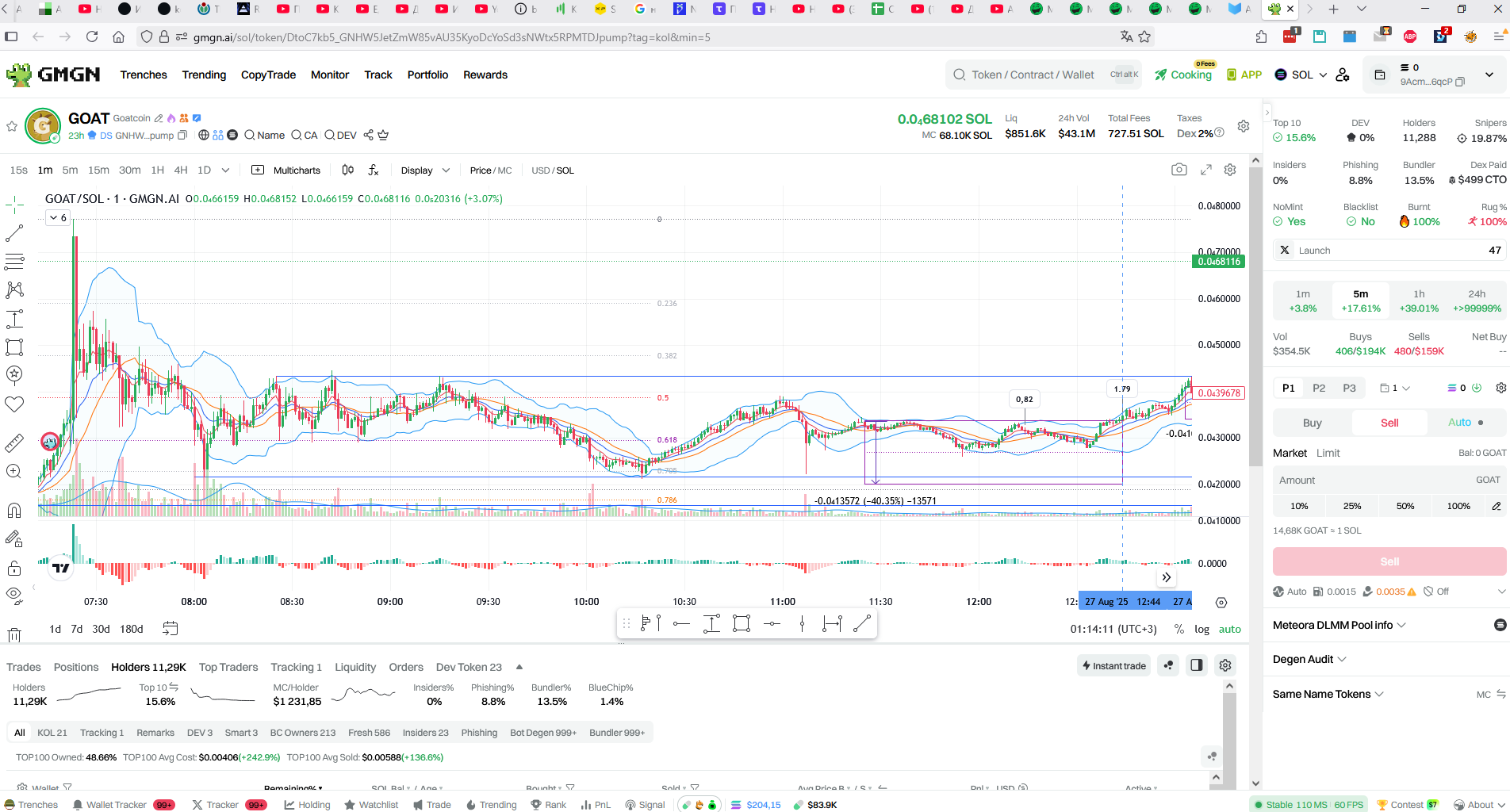Toggle percent scale on price axis

1179,629
